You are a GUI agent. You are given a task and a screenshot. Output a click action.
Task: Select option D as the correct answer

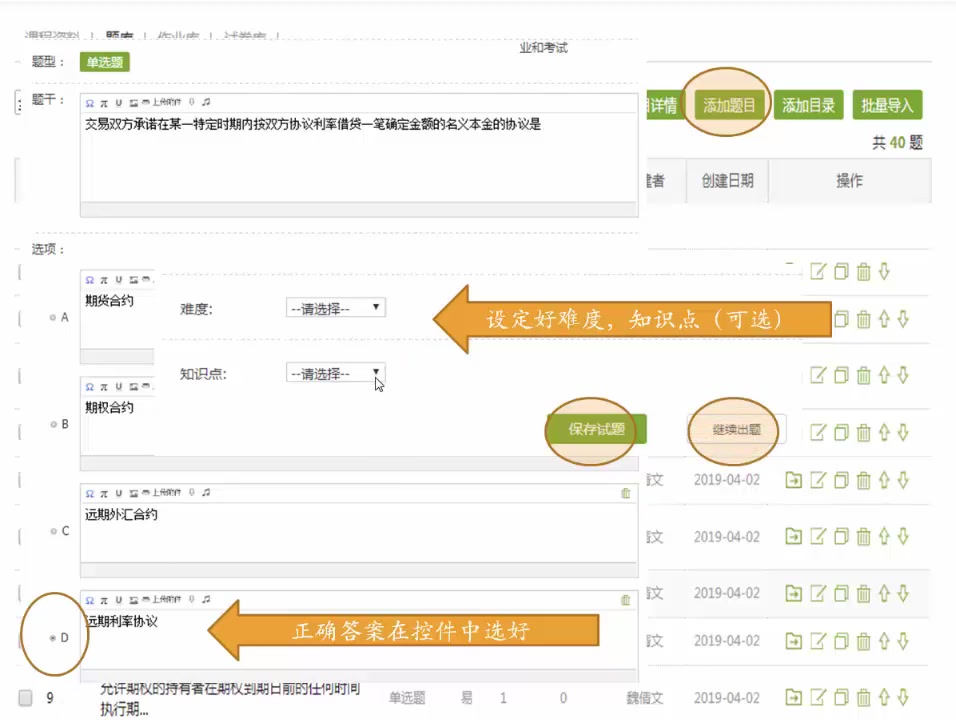[x=52, y=635]
